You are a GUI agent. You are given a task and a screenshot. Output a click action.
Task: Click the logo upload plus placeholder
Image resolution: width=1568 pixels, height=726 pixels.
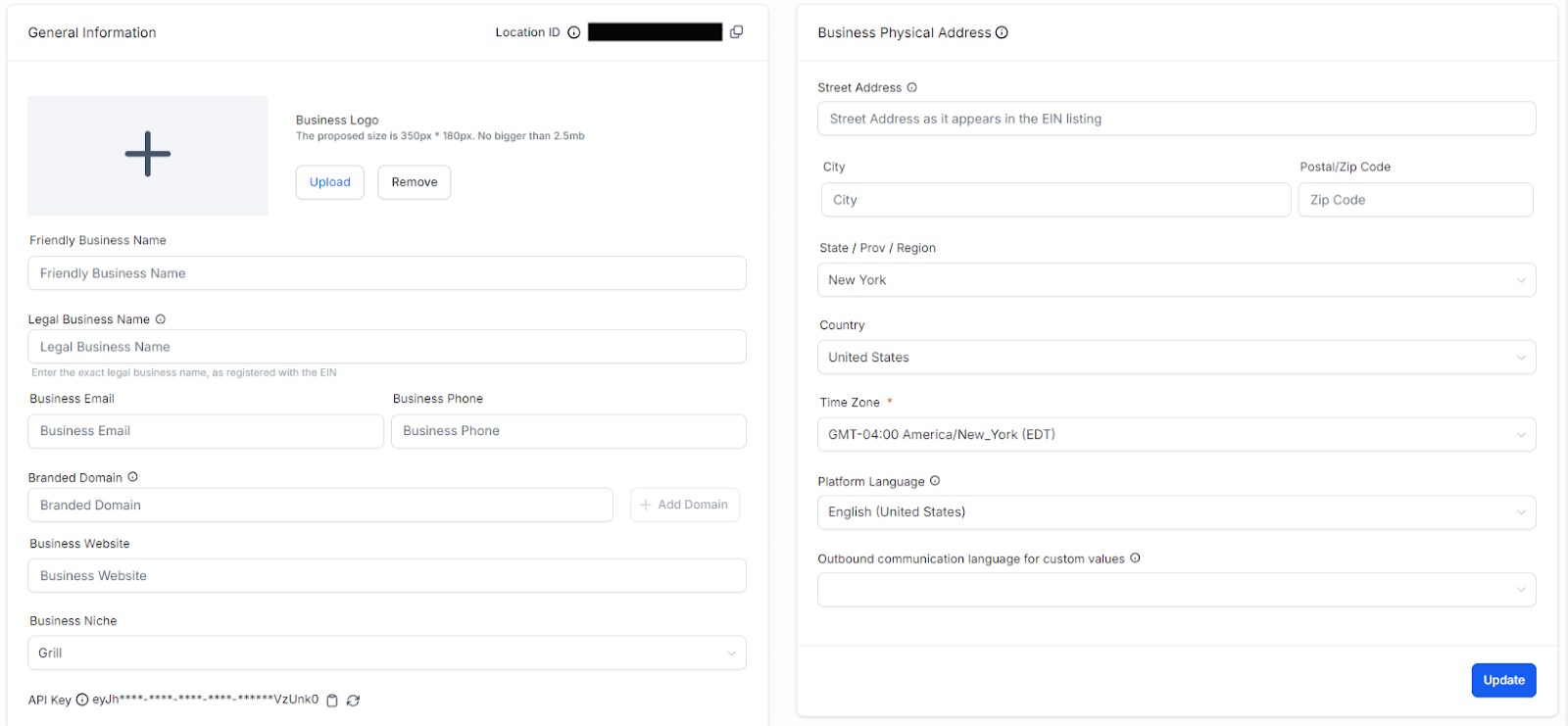148,155
